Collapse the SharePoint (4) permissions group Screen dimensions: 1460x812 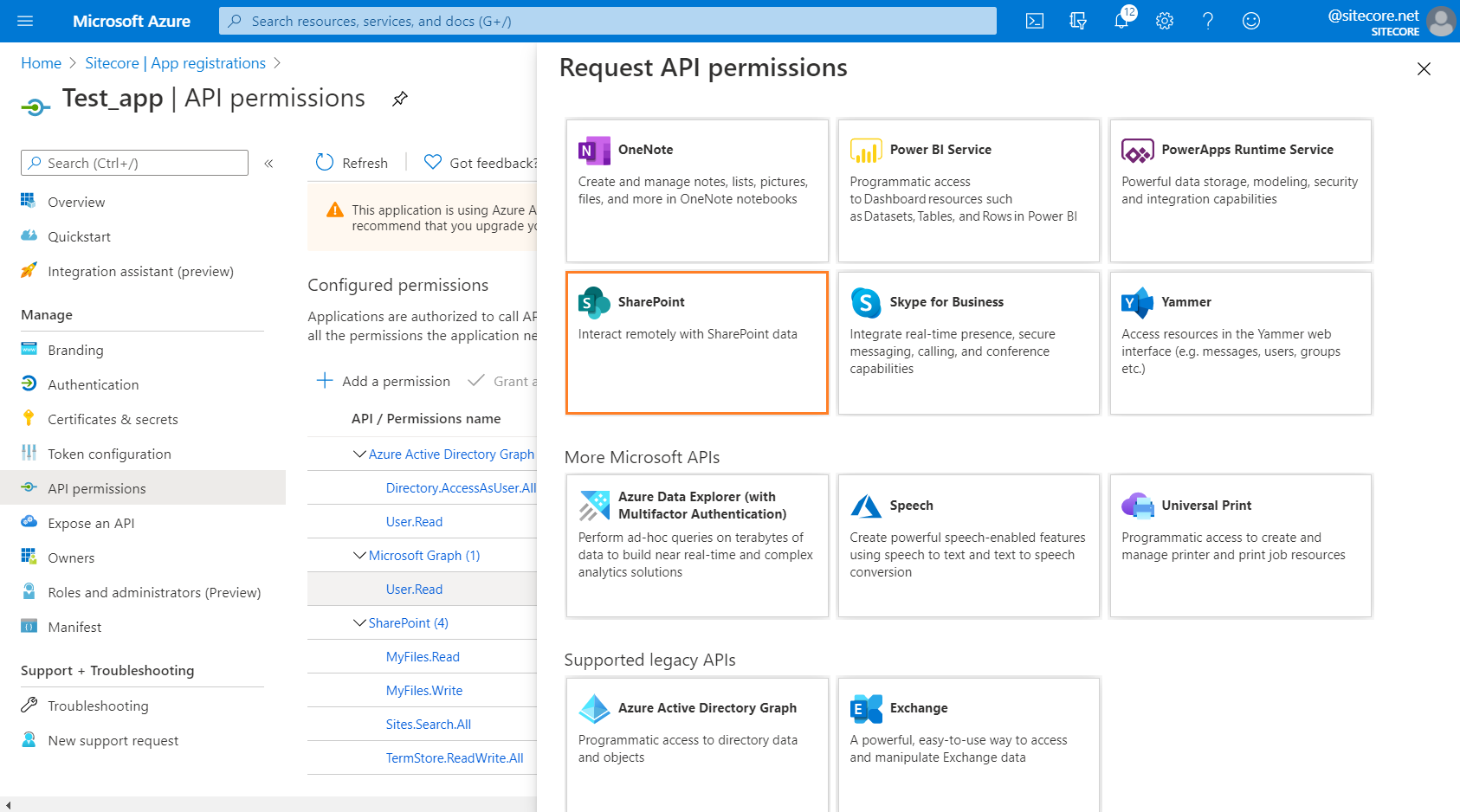(360, 622)
